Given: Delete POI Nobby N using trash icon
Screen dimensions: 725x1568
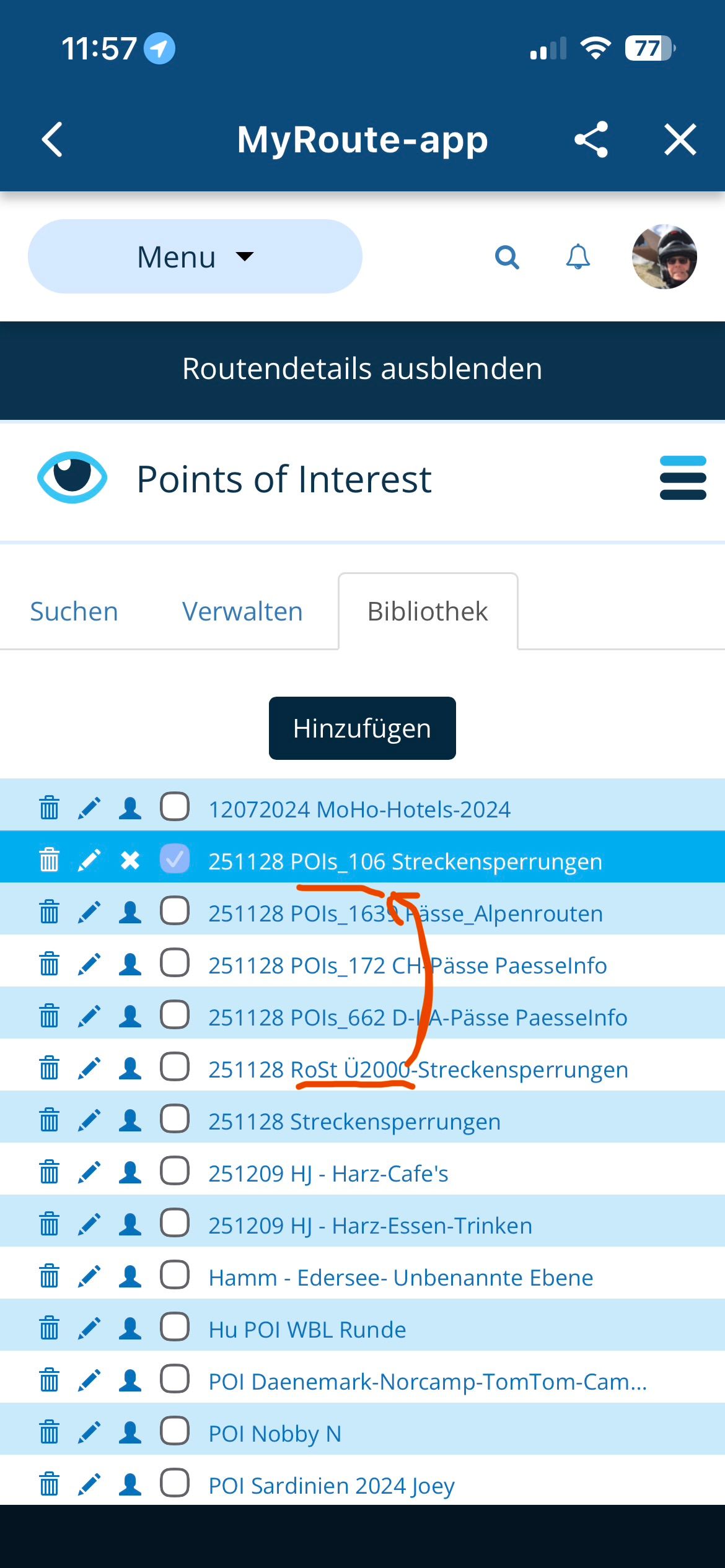Looking at the screenshot, I should click(x=49, y=1432).
